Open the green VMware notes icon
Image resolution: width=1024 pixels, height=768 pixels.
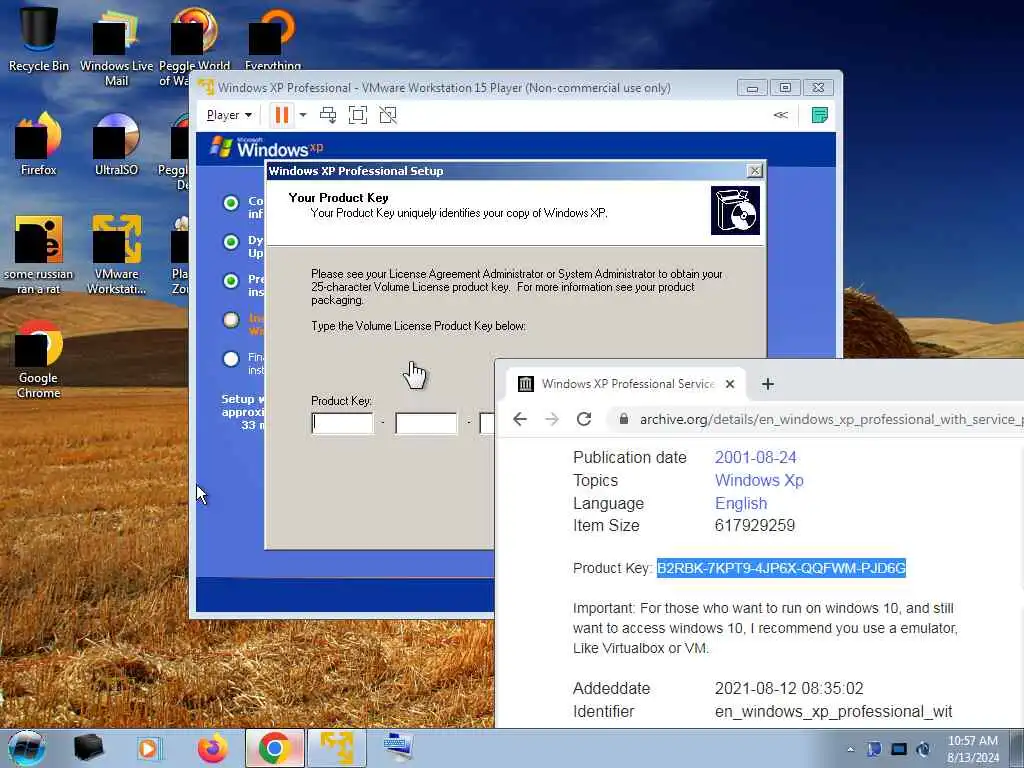(x=819, y=116)
